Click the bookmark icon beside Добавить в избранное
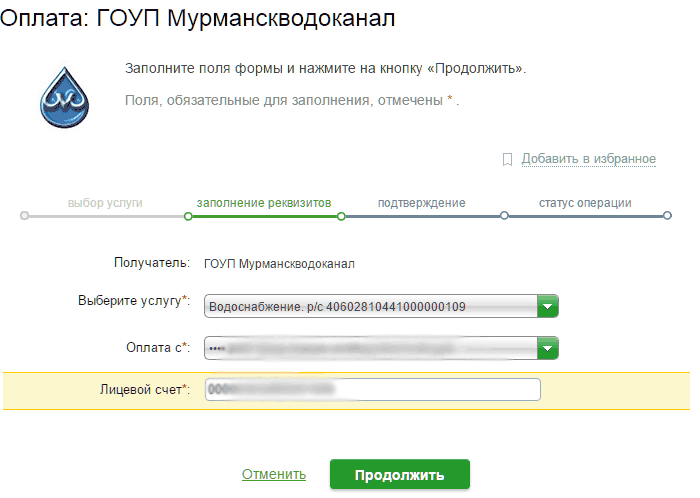This screenshot has height=498, width=700. [507, 159]
